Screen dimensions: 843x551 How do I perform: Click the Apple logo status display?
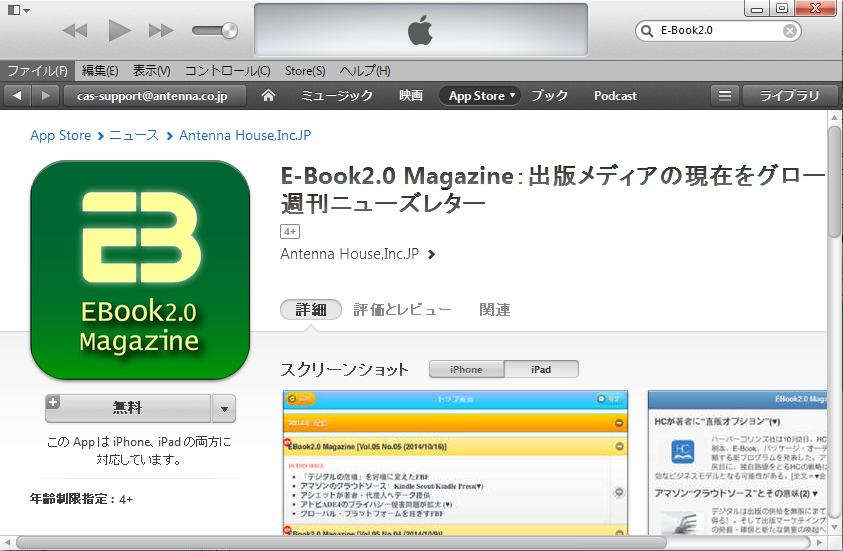[420, 30]
